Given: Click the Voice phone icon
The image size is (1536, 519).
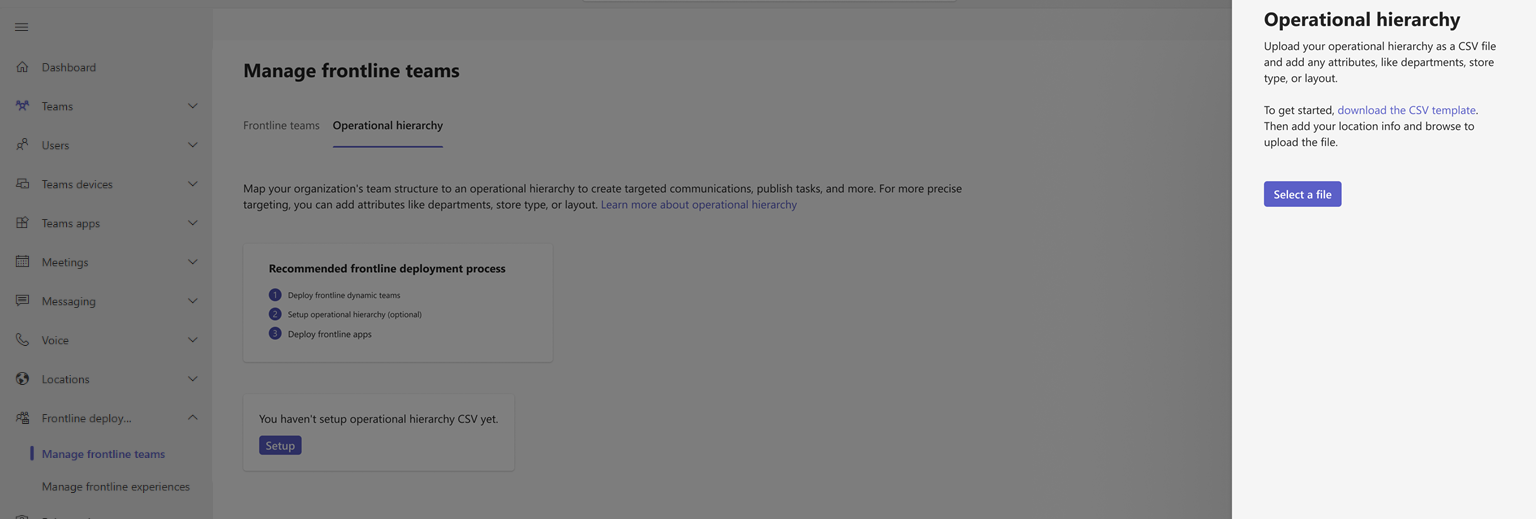Looking at the screenshot, I should [22, 340].
